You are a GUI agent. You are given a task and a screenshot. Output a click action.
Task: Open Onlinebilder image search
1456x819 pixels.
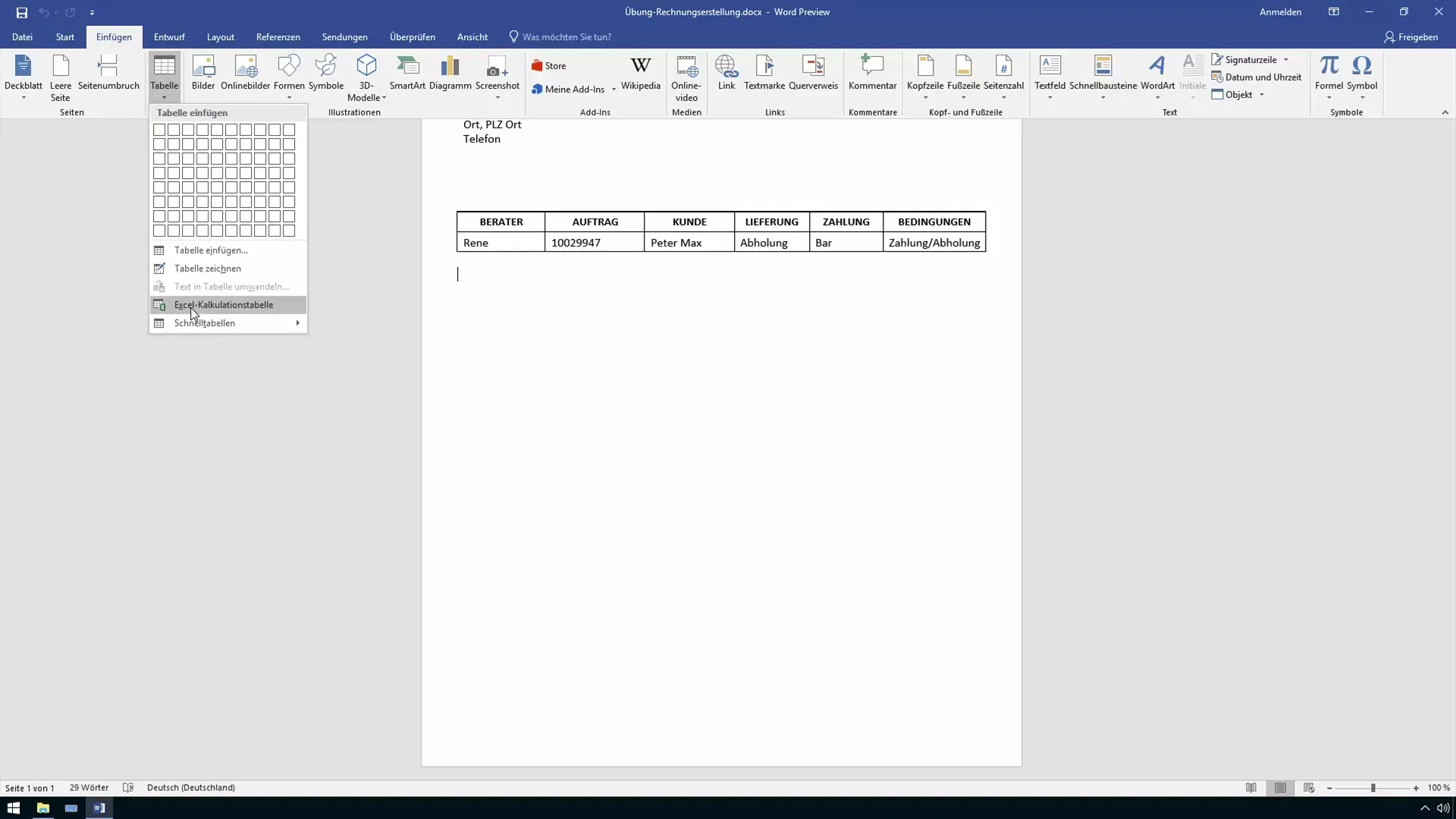tap(246, 74)
